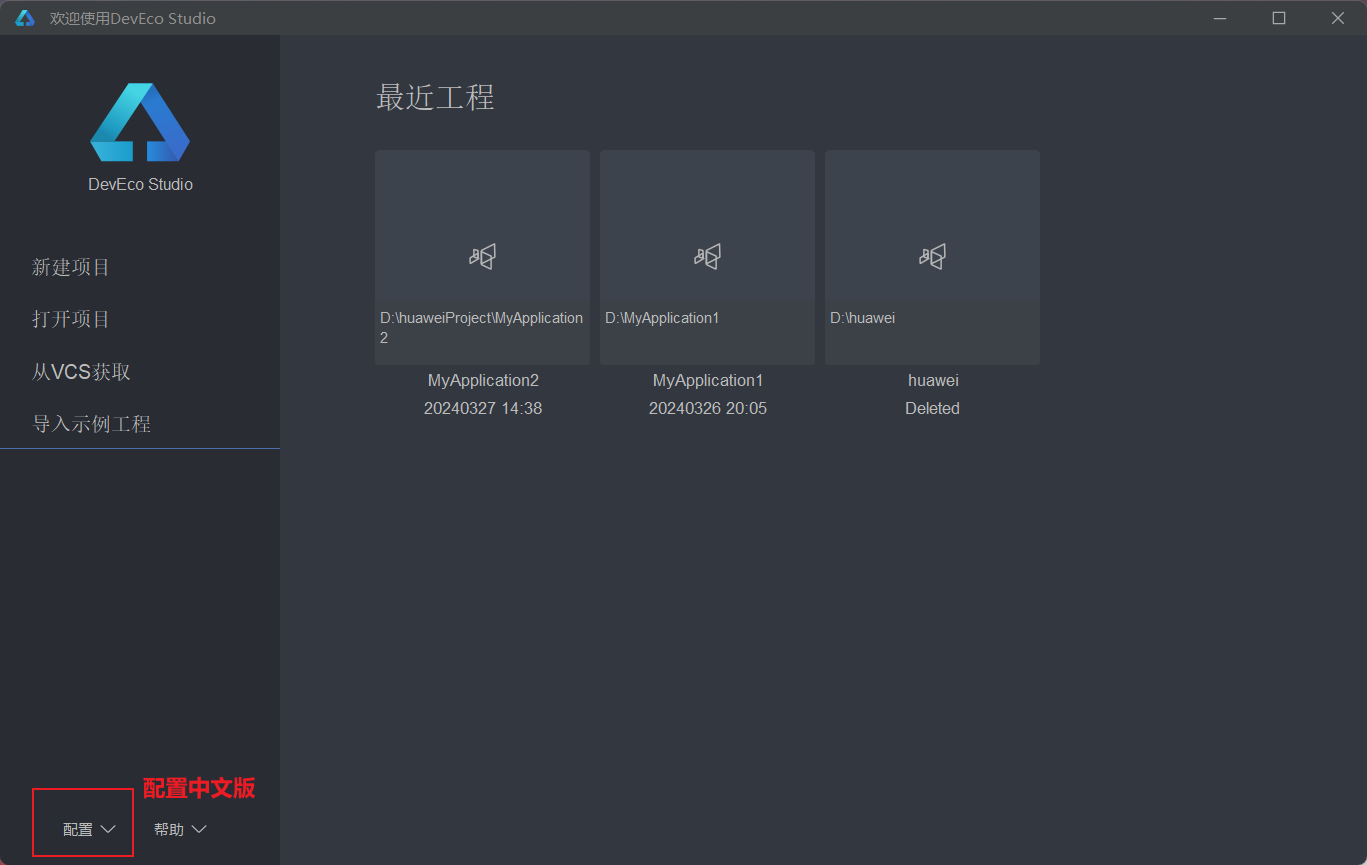This screenshot has height=865, width=1367.
Task: Click the path D:\huaweiProject\MyApplication2
Action: tap(481, 328)
